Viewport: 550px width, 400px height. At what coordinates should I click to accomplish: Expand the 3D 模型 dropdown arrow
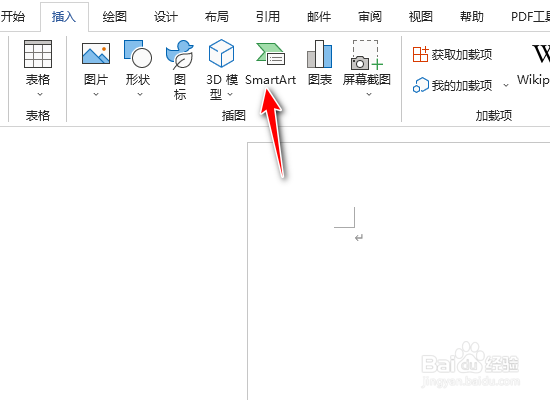(x=230, y=94)
